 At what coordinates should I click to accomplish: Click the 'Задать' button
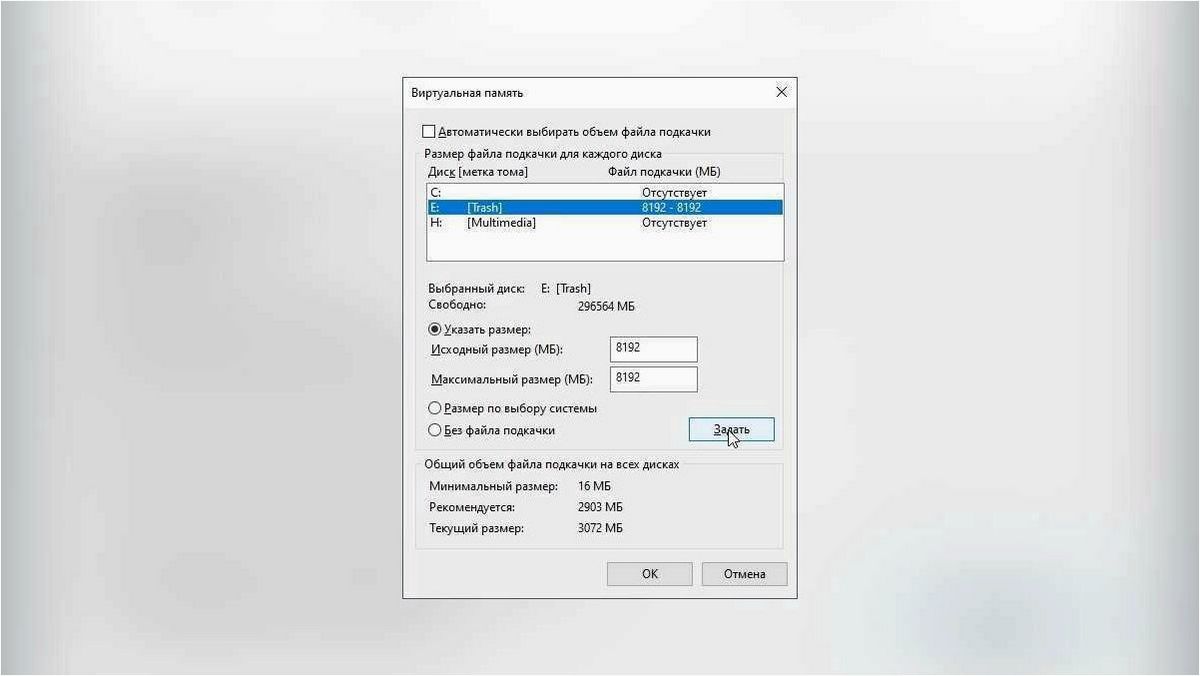731,430
